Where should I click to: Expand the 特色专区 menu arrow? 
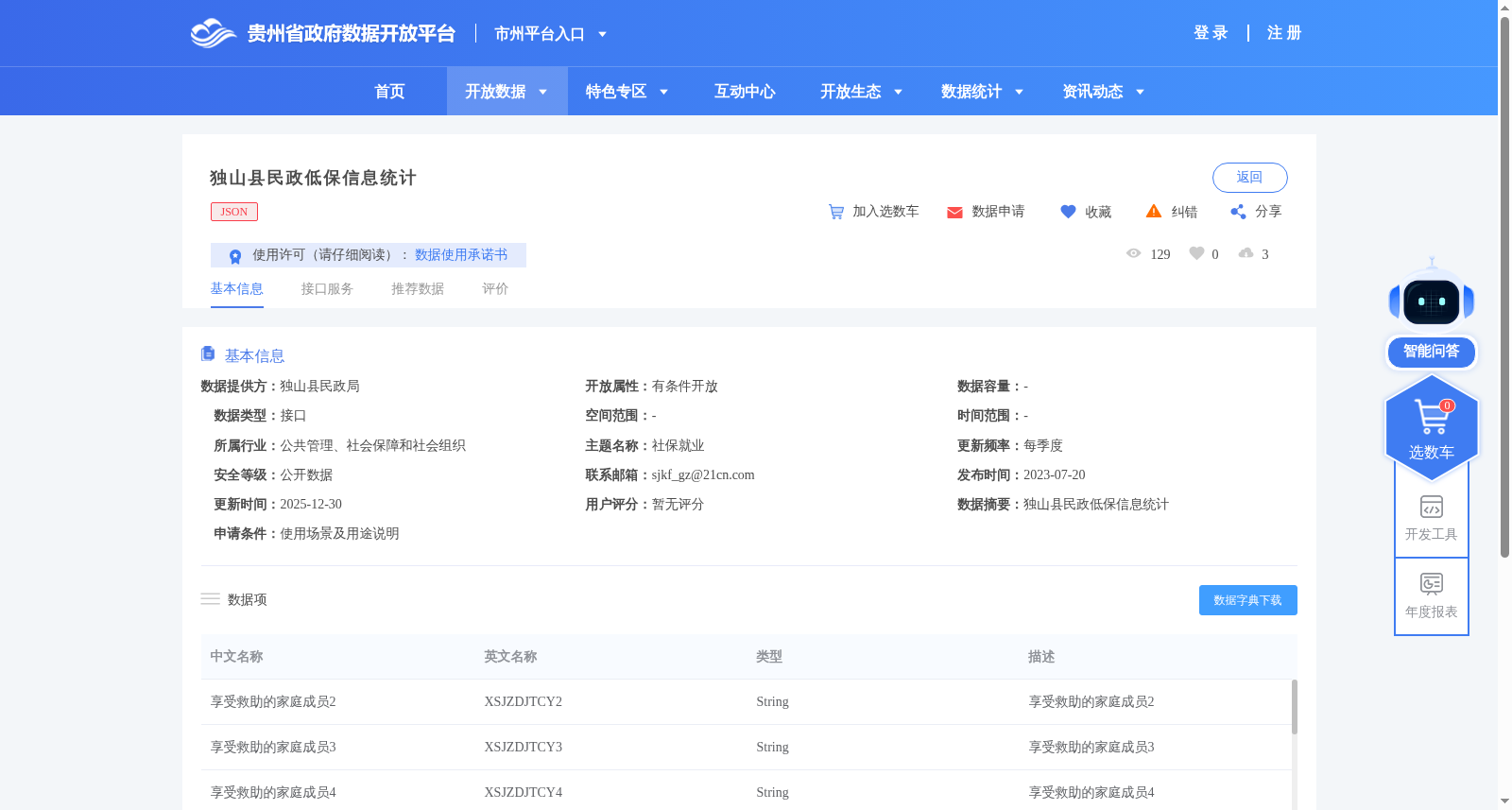point(664,92)
